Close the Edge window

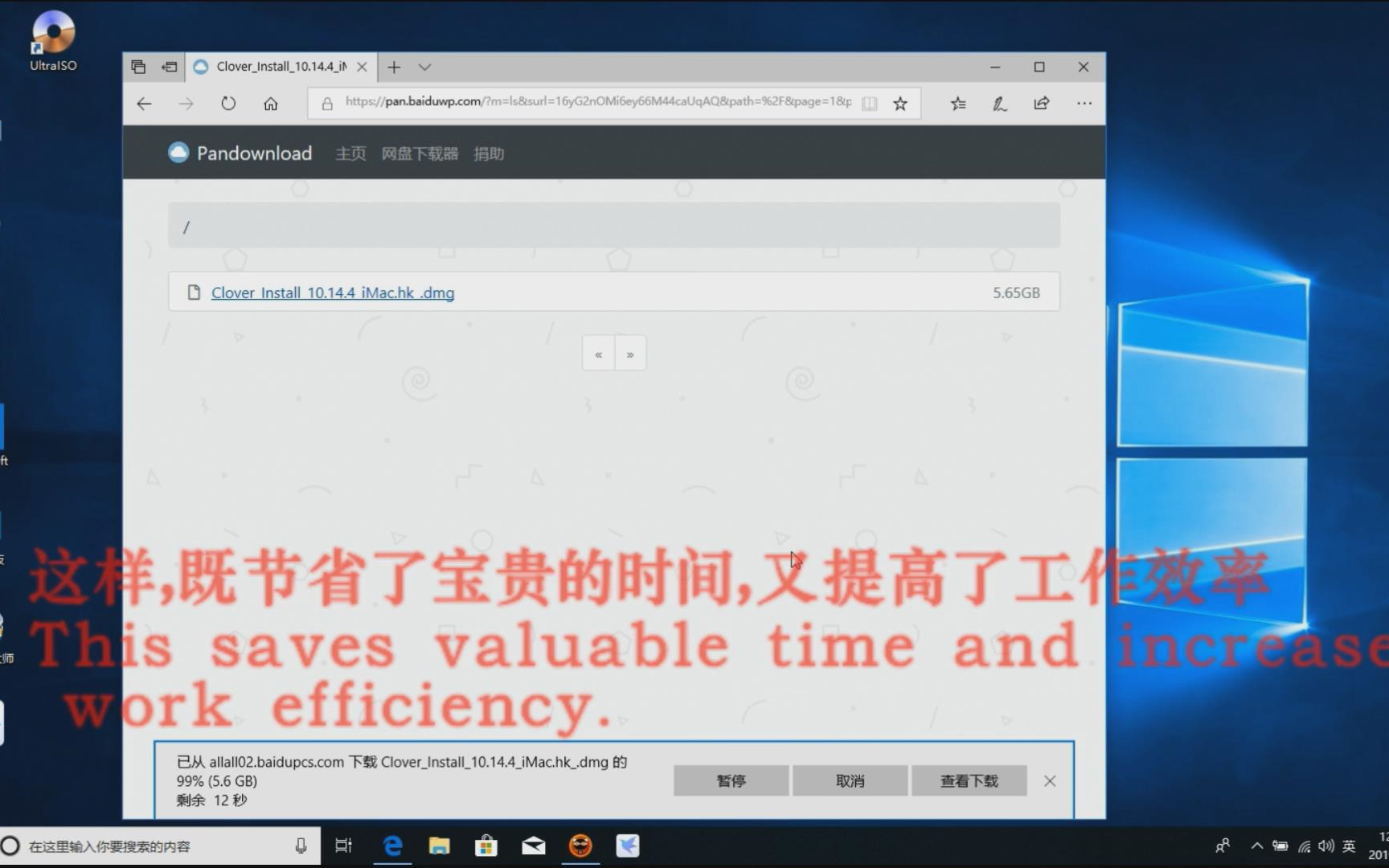point(1084,67)
